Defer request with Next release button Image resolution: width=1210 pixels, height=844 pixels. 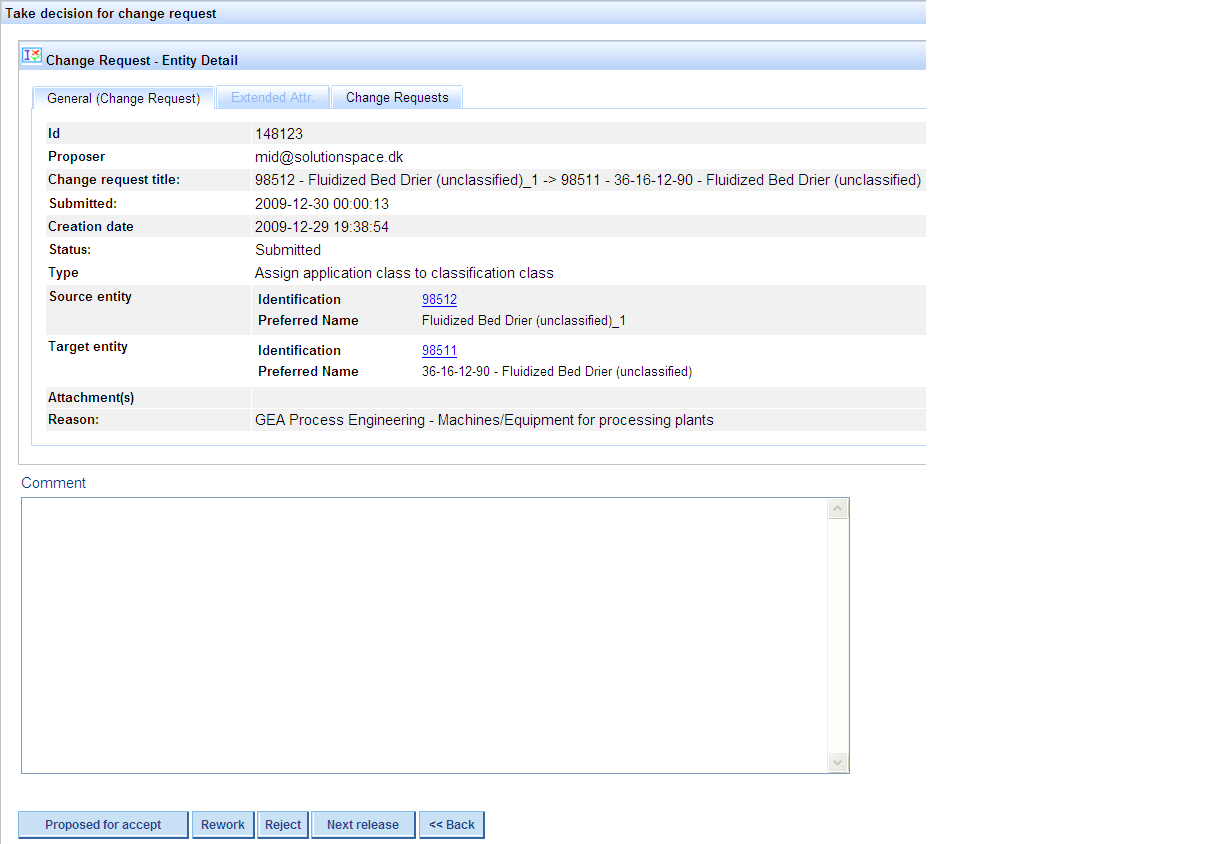tap(363, 825)
